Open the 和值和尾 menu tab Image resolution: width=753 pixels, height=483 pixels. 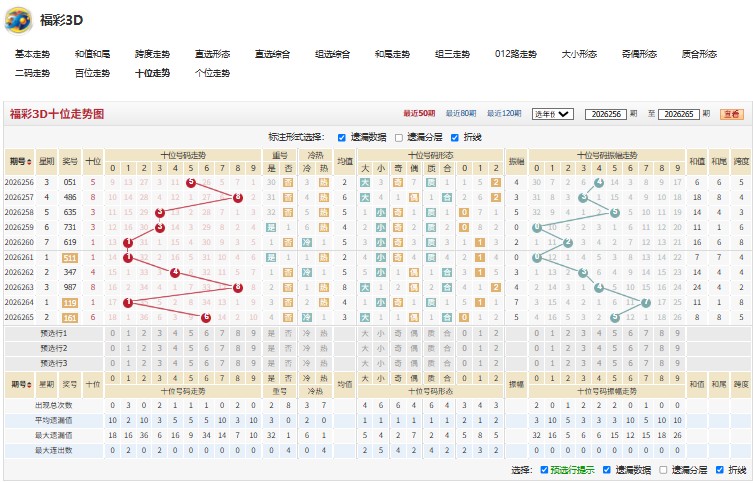click(92, 54)
